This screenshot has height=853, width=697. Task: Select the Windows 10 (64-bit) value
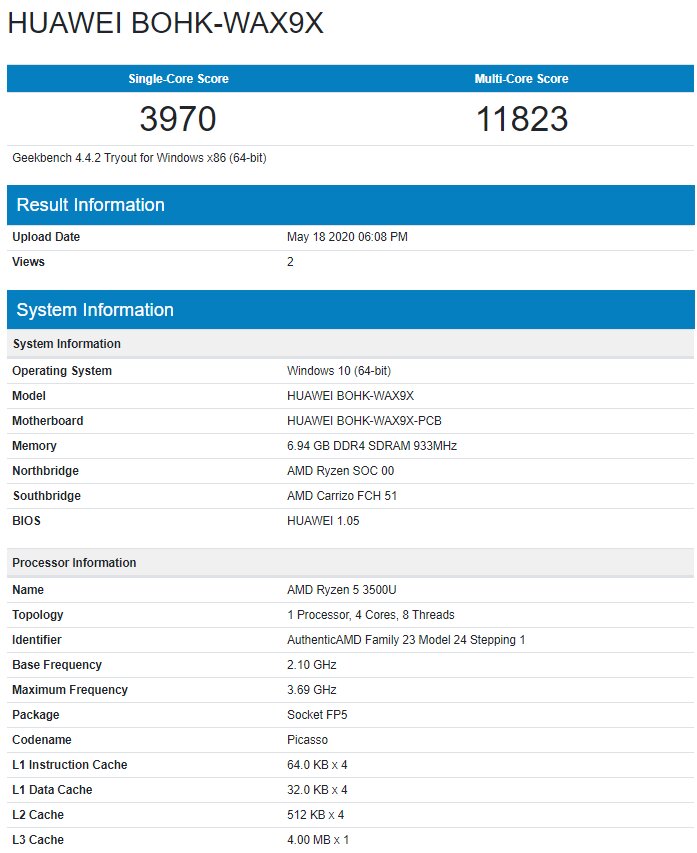point(339,370)
